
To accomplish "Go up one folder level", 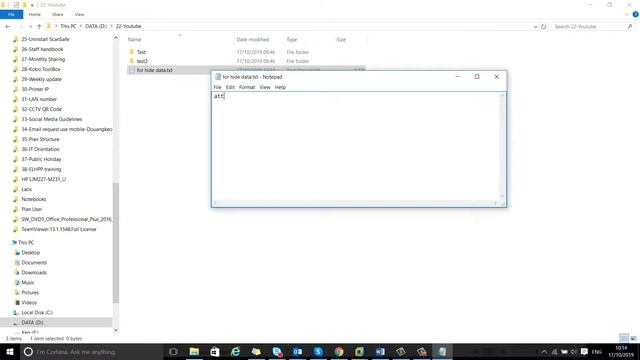I will (39, 27).
